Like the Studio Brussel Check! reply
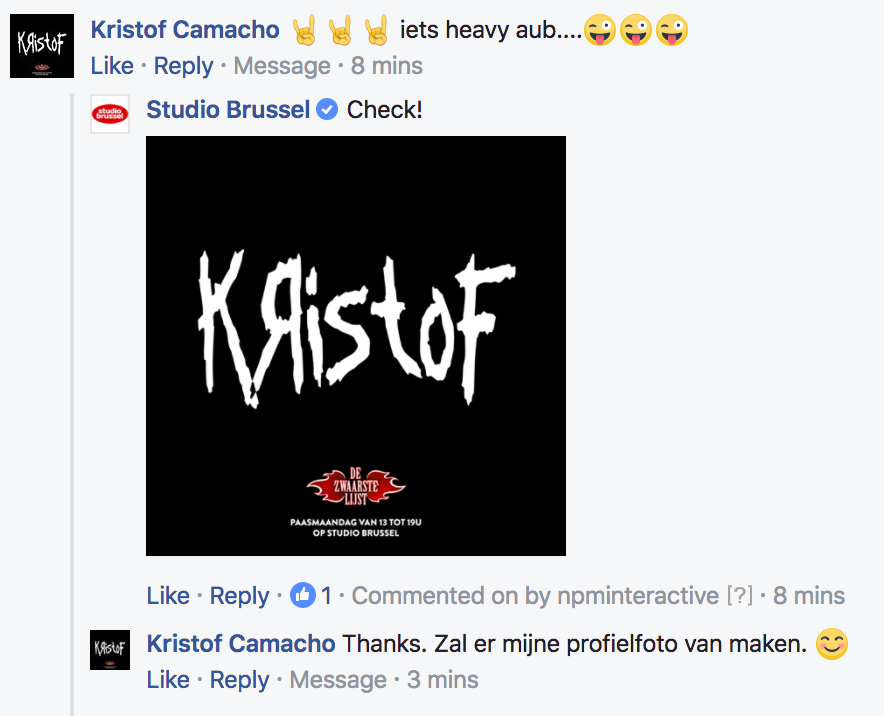The height and width of the screenshot is (716, 884). [x=168, y=596]
